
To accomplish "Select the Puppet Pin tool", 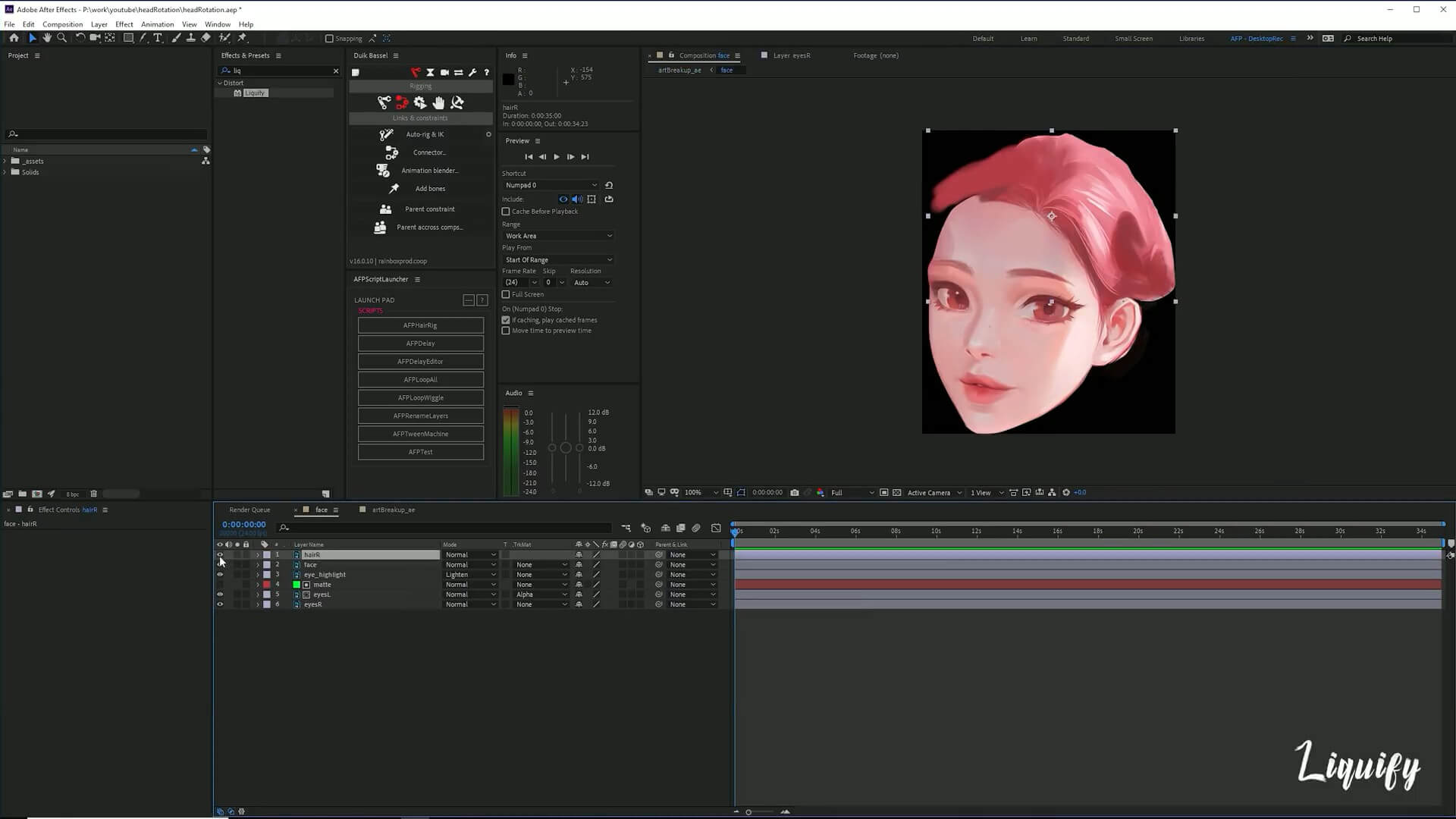I will pos(243,38).
